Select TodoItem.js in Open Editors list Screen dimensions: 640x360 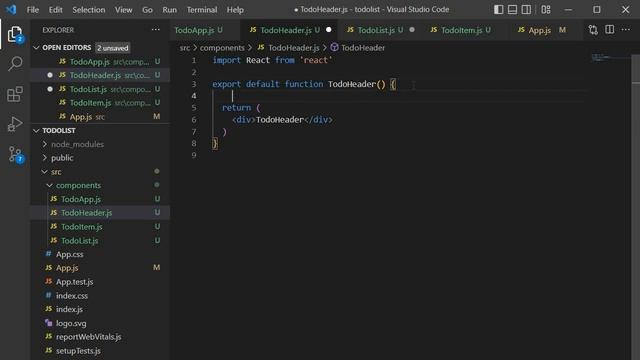point(100,102)
